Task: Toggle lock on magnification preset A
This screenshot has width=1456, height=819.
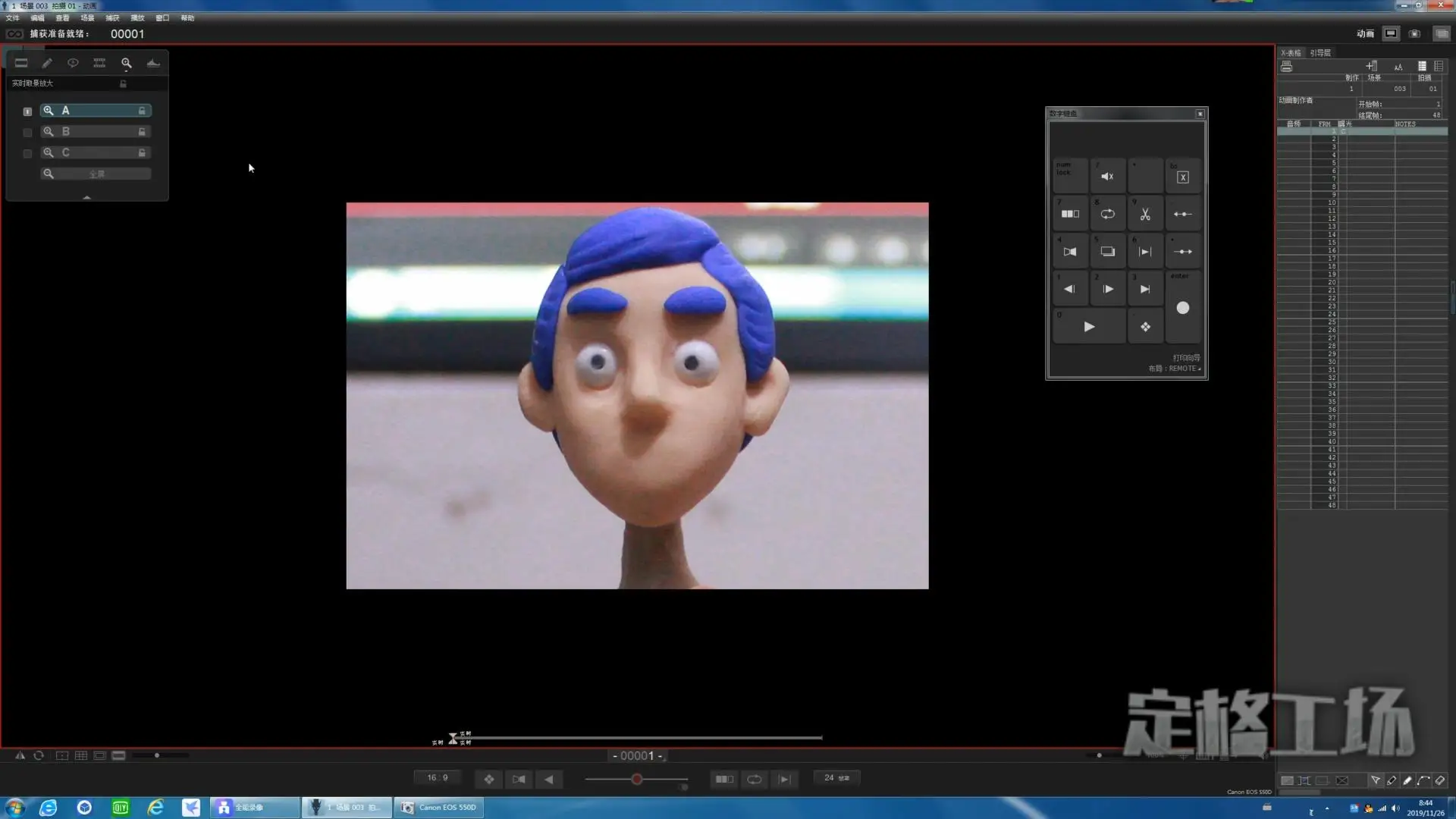Action: 142,111
